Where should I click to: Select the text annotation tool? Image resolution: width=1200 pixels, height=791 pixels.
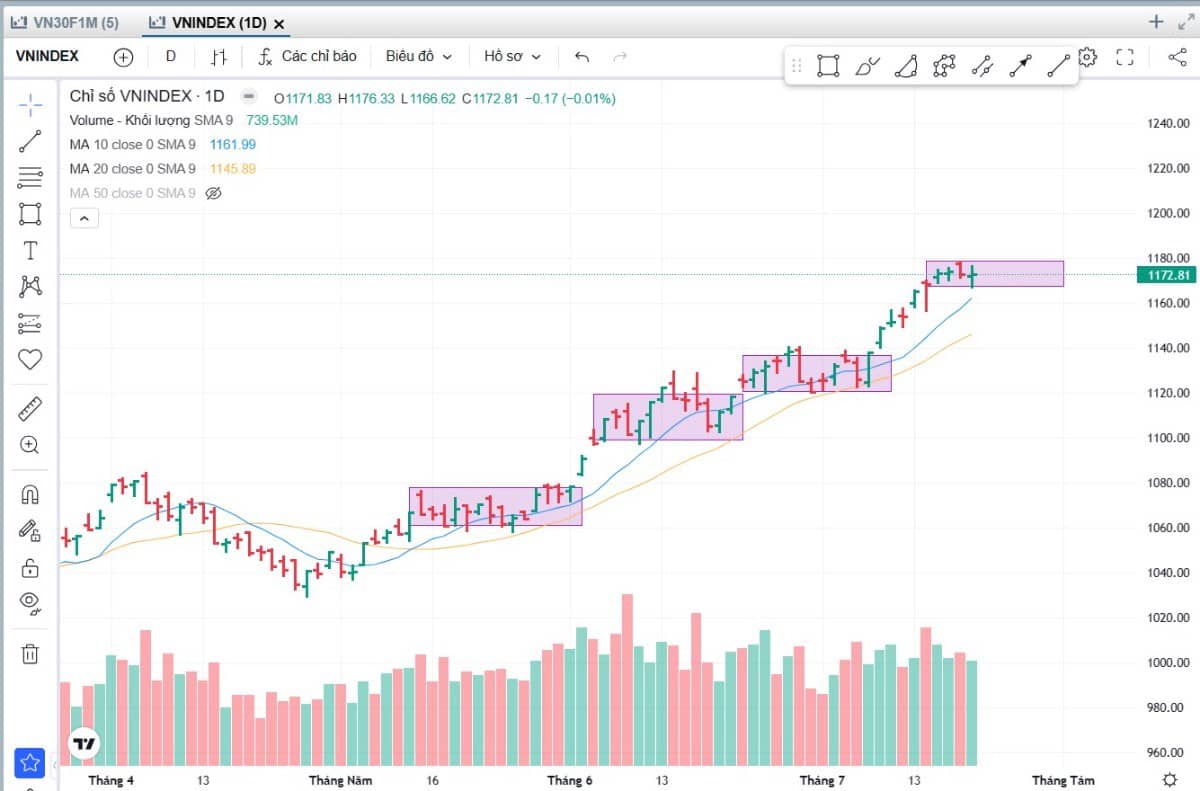30,250
